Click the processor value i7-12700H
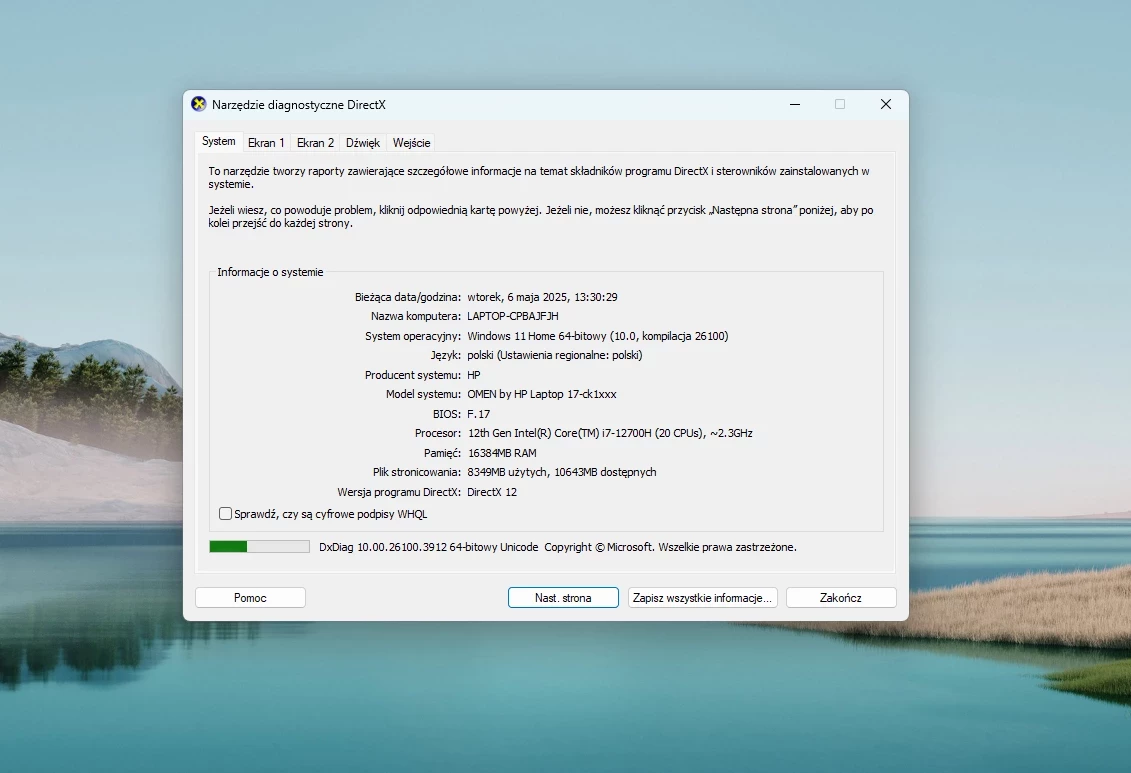The width and height of the screenshot is (1131, 773). point(610,433)
